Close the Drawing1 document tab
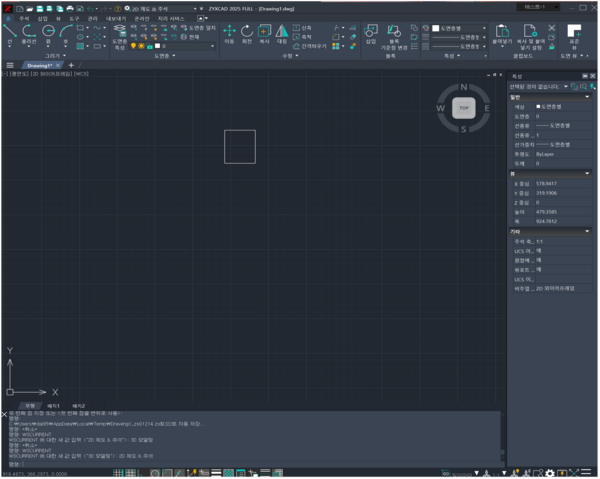The image size is (600, 479). (58, 65)
